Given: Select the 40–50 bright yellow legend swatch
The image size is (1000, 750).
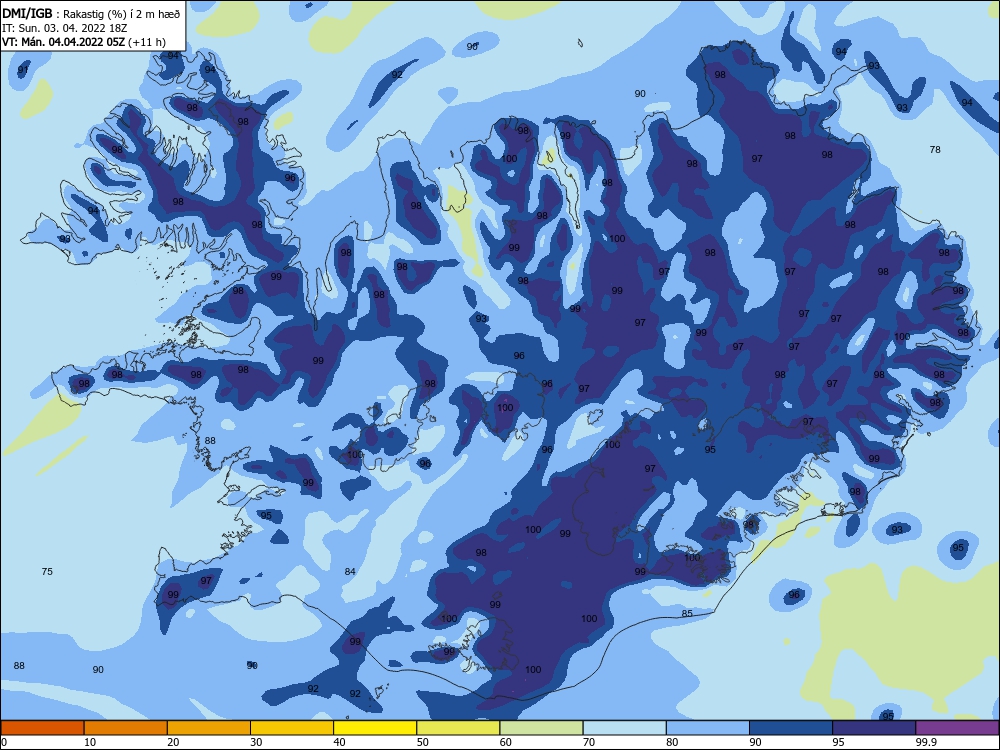Looking at the screenshot, I should (375, 728).
